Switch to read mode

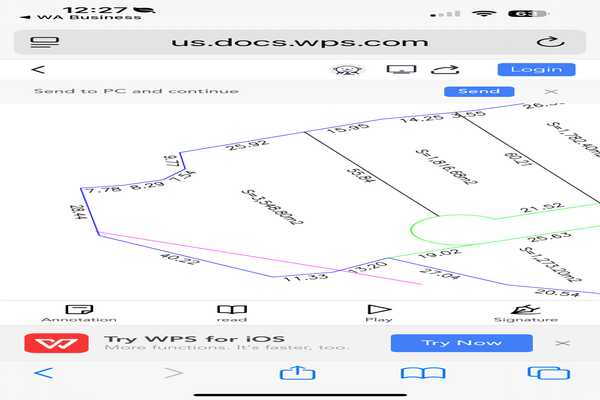232,313
